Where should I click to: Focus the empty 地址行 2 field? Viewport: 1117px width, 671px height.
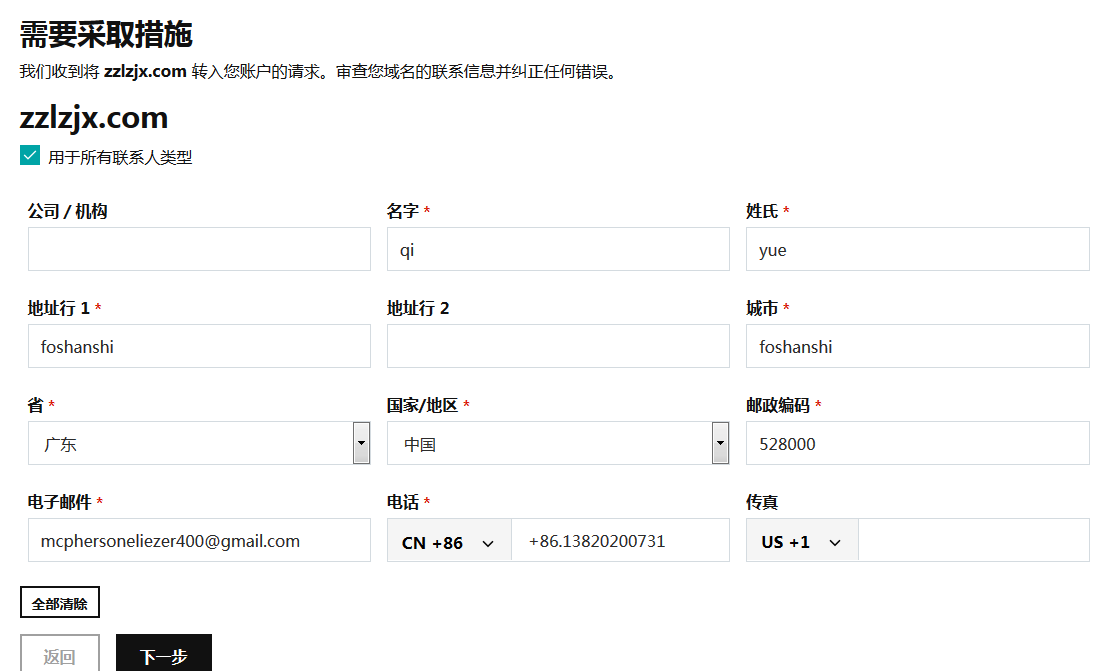(x=558, y=346)
